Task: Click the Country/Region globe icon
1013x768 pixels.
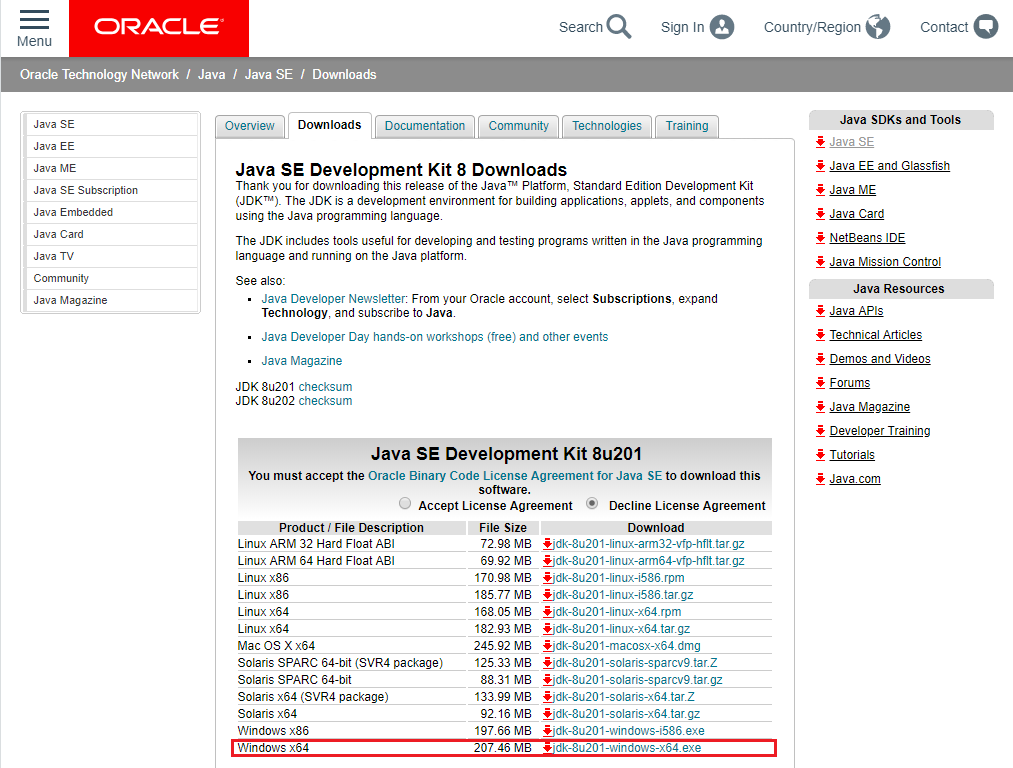Action: [878, 27]
